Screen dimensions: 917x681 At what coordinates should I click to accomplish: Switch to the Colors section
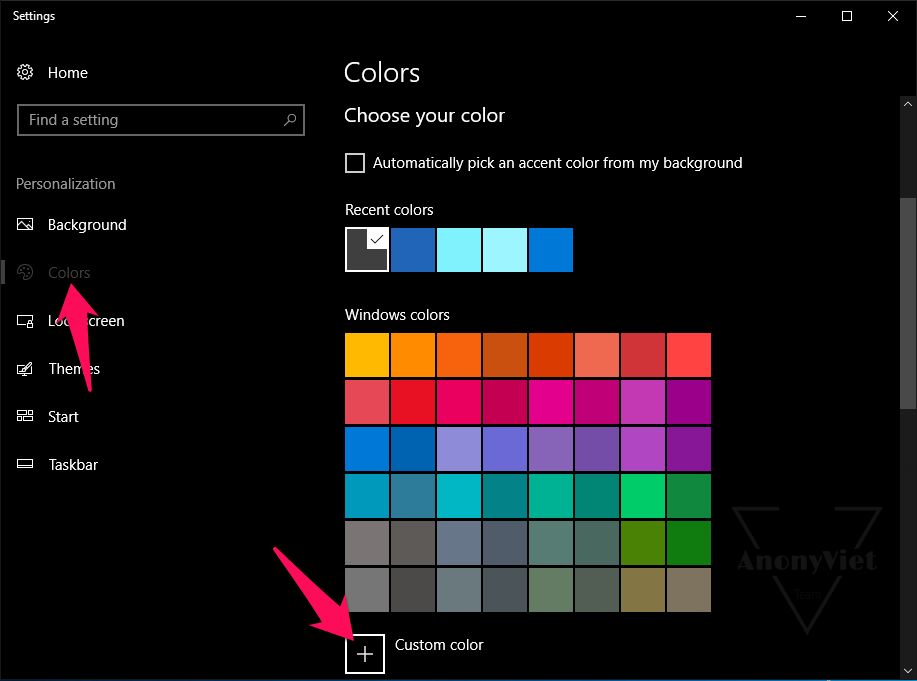pos(68,272)
